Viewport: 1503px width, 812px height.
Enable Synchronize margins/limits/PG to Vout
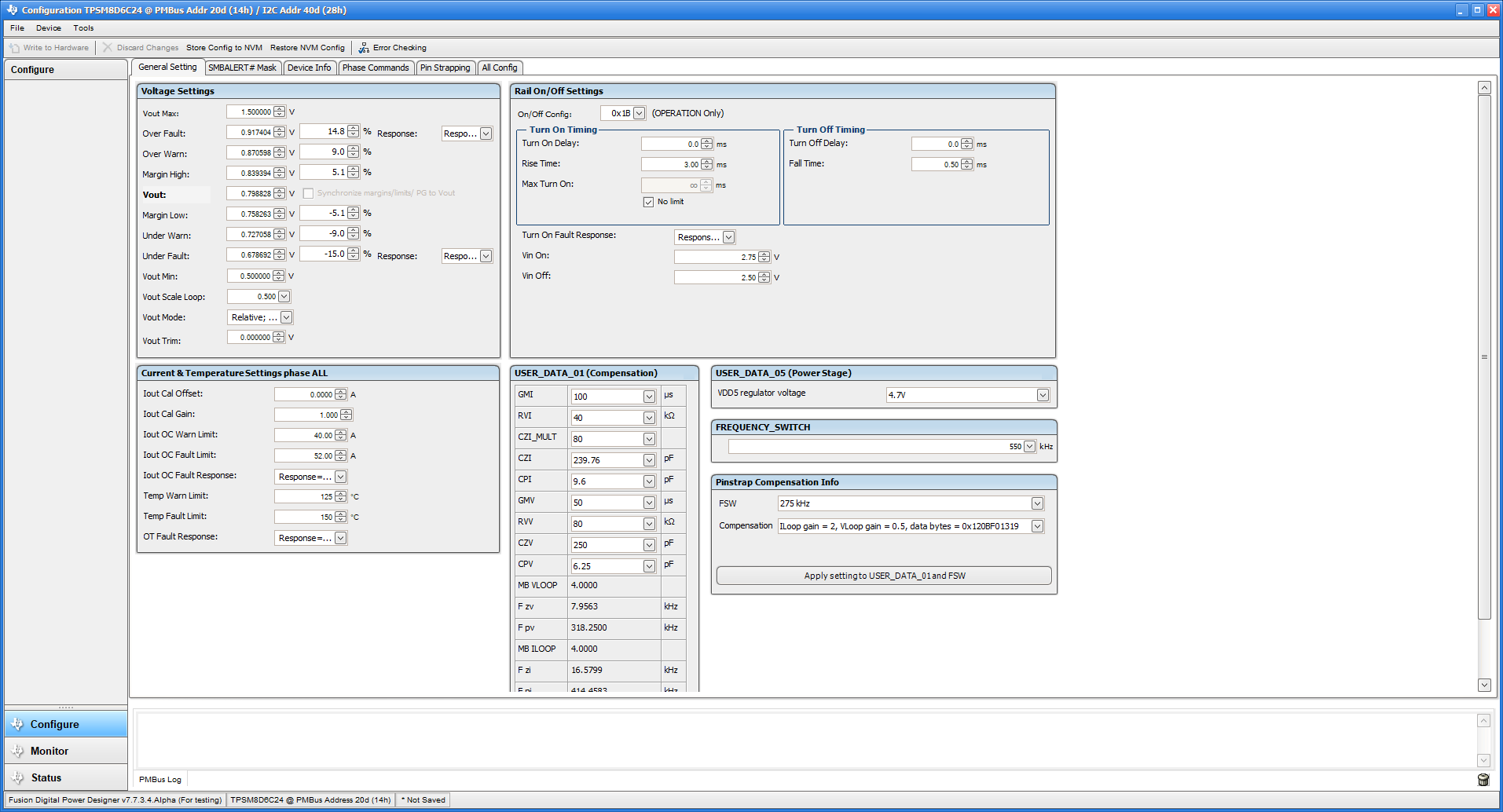point(306,192)
